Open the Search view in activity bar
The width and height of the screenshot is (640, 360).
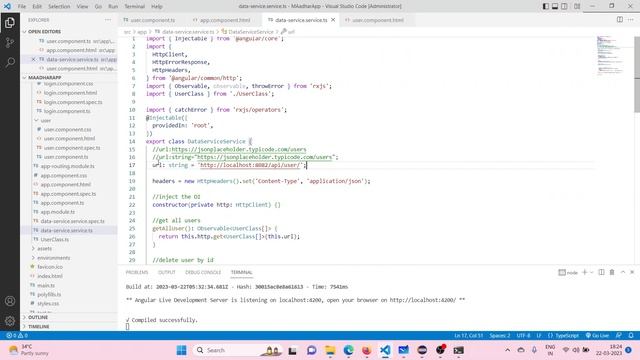(x=10, y=62)
